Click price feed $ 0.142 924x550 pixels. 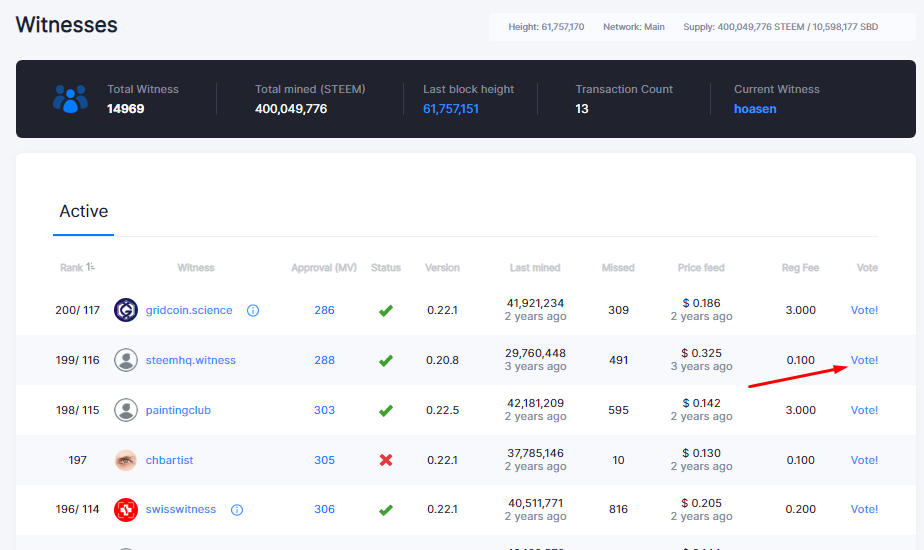[x=701, y=403]
